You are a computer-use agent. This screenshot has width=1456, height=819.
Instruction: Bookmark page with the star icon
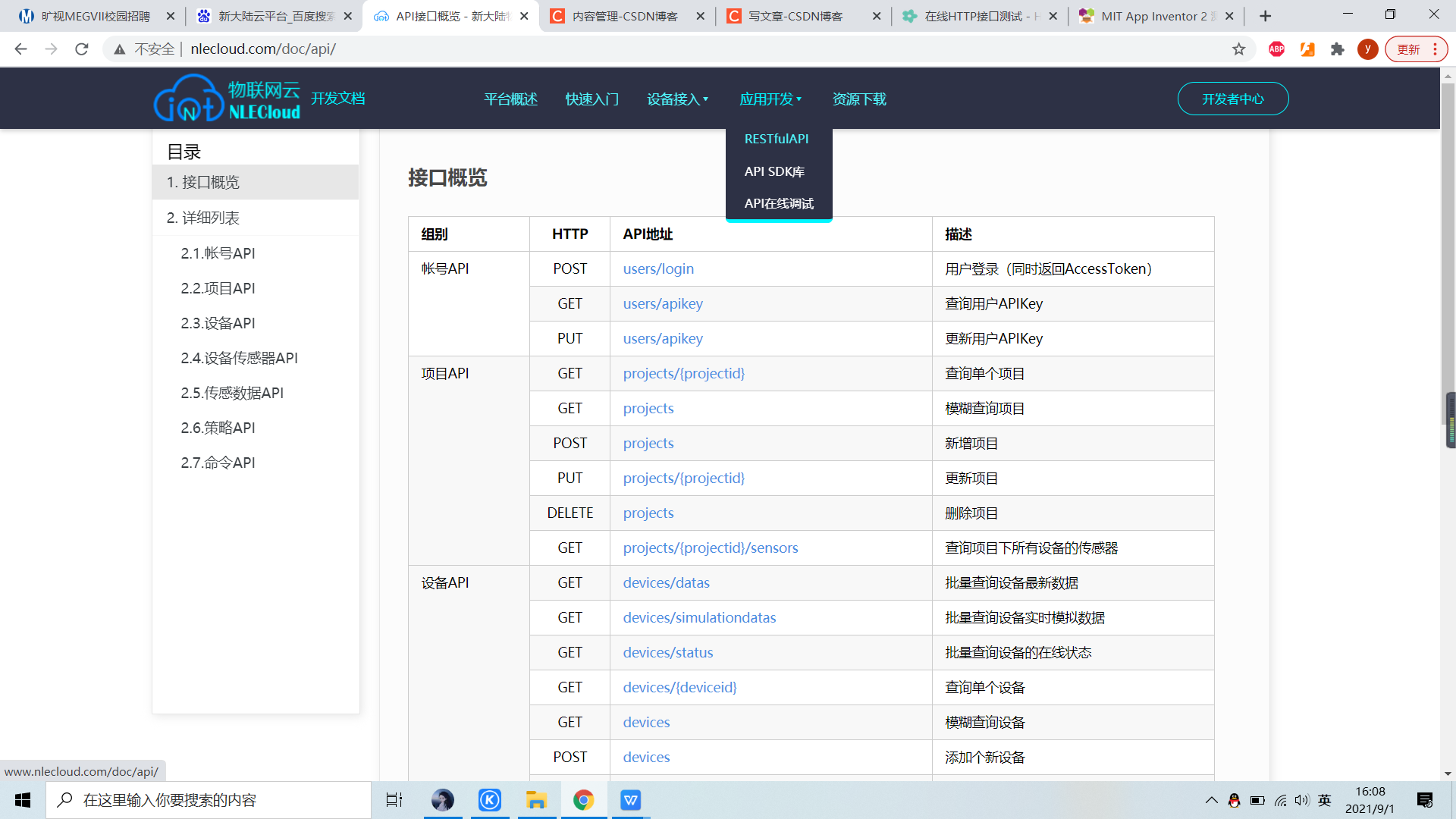pos(1239,49)
